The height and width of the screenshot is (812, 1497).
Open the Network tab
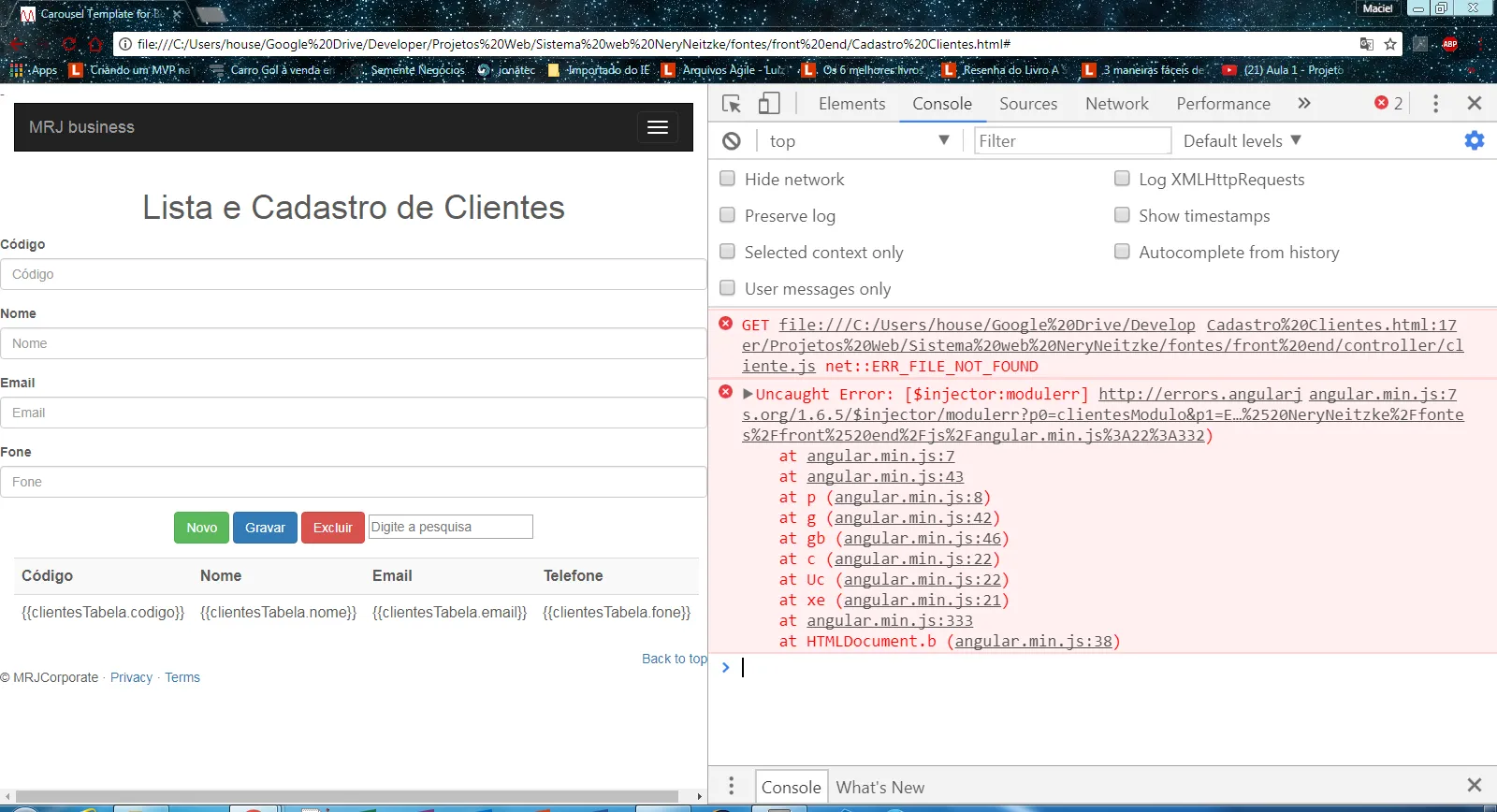click(x=1117, y=104)
